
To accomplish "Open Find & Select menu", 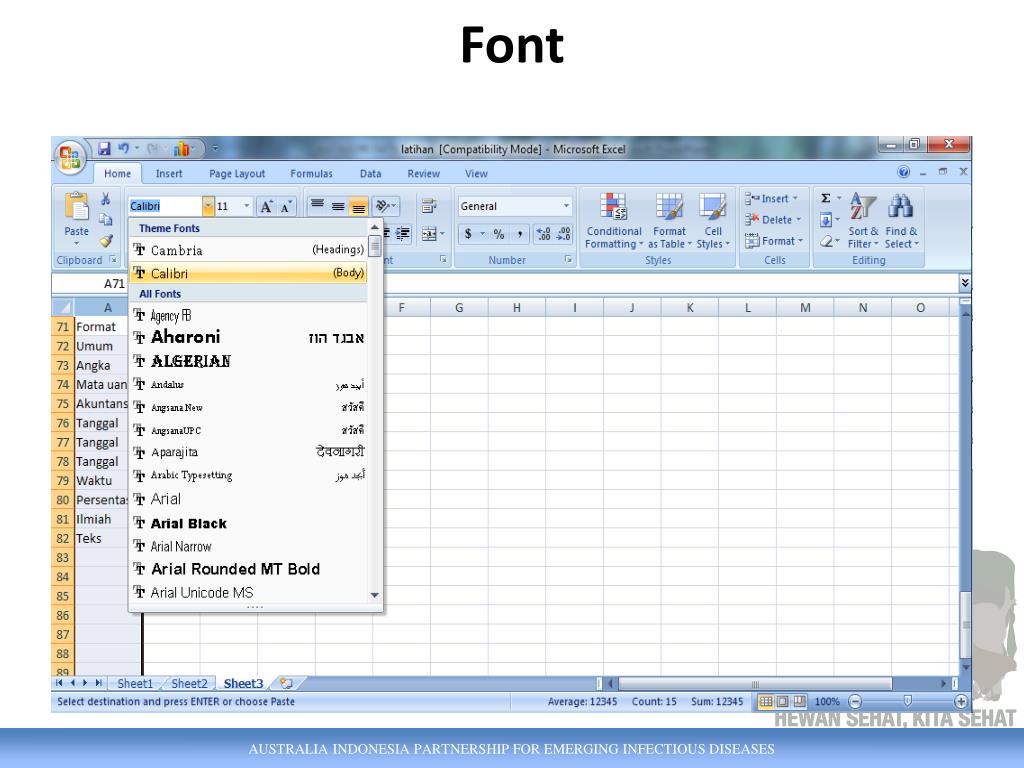I will click(x=901, y=221).
